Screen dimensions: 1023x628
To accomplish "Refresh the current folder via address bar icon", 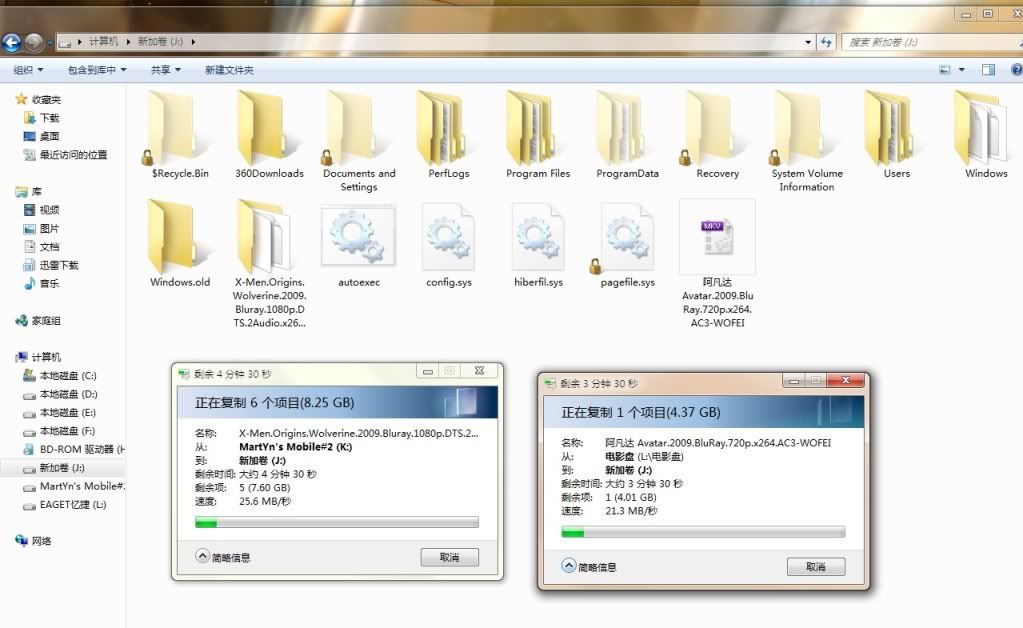I will pyautogui.click(x=826, y=42).
